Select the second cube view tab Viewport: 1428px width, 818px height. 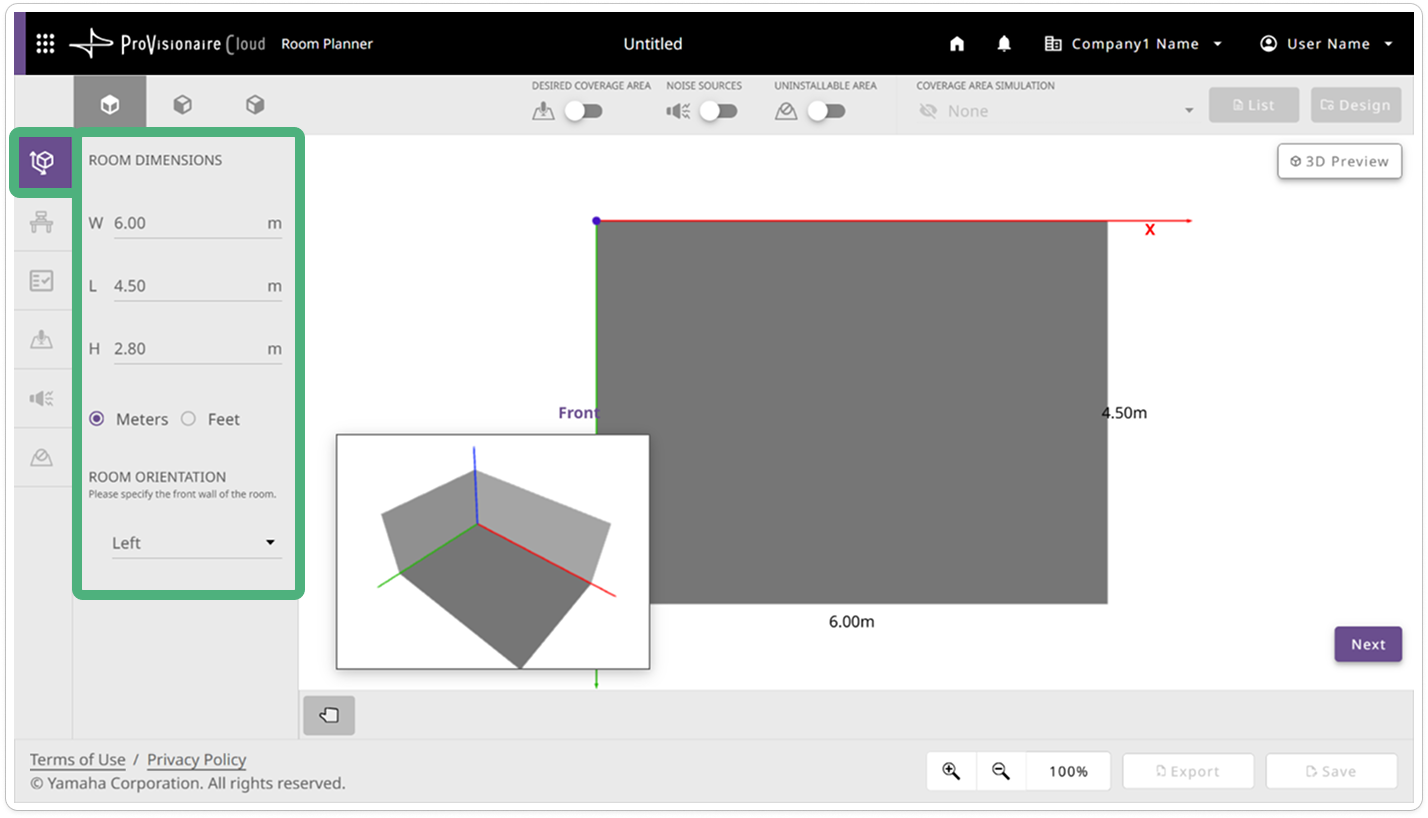coord(182,105)
